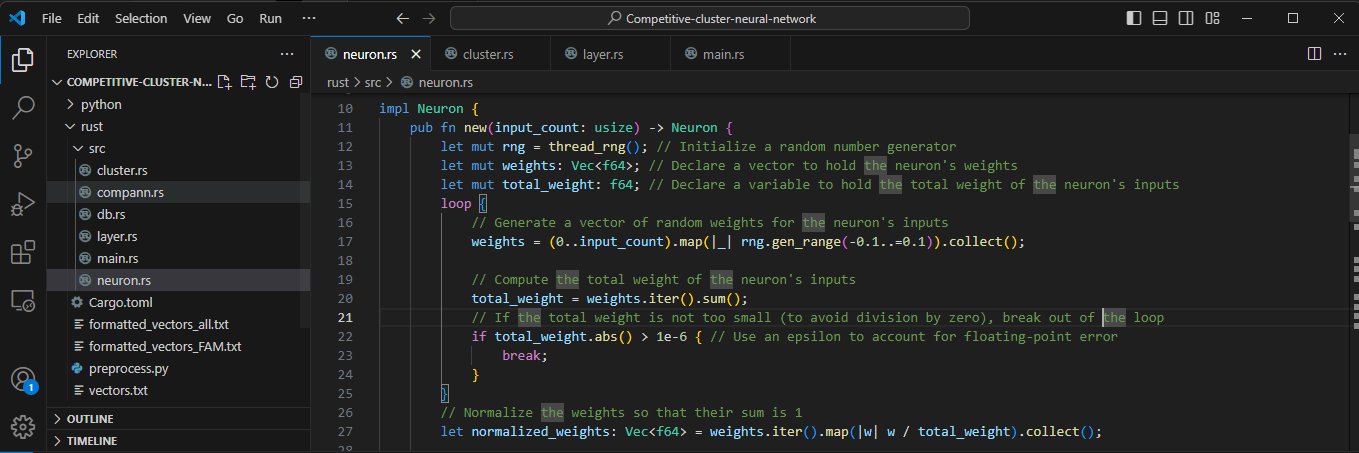Screen dimensions: 1359x453
Task: Refresh the explorer file tree
Action: [272, 82]
